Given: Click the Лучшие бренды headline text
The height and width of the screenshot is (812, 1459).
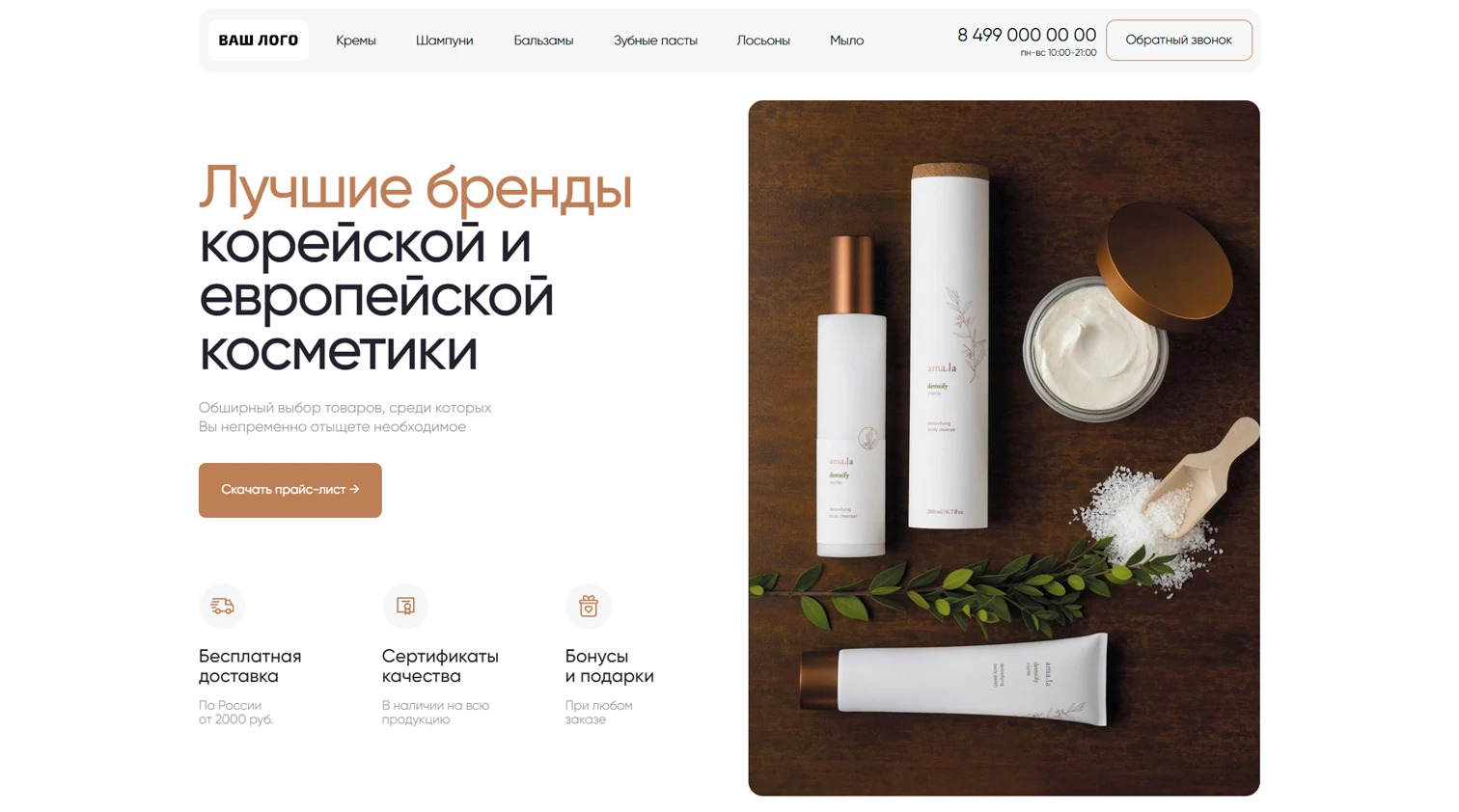Looking at the screenshot, I should coord(416,187).
